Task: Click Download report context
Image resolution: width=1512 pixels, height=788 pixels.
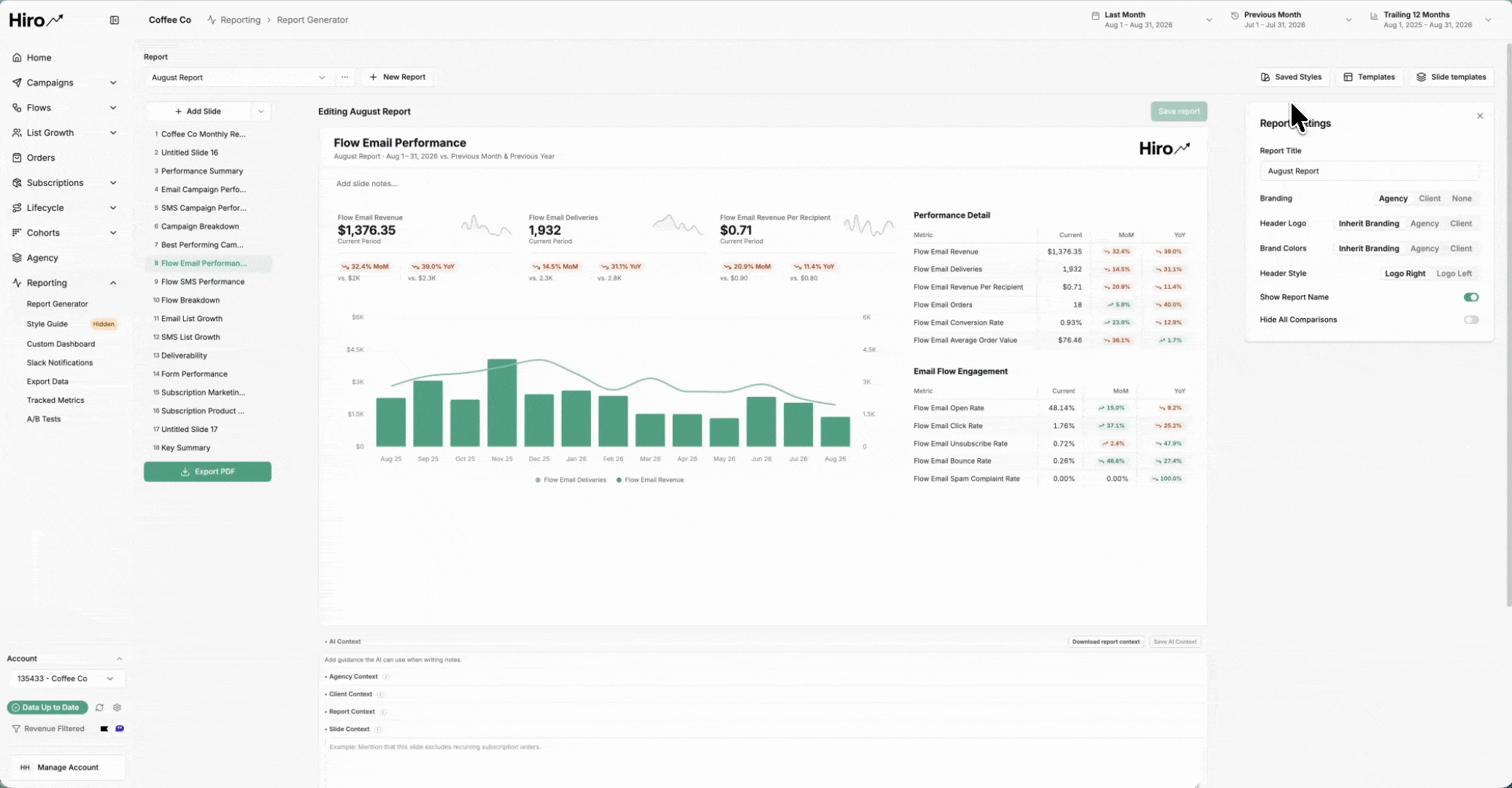Action: coord(1106,642)
